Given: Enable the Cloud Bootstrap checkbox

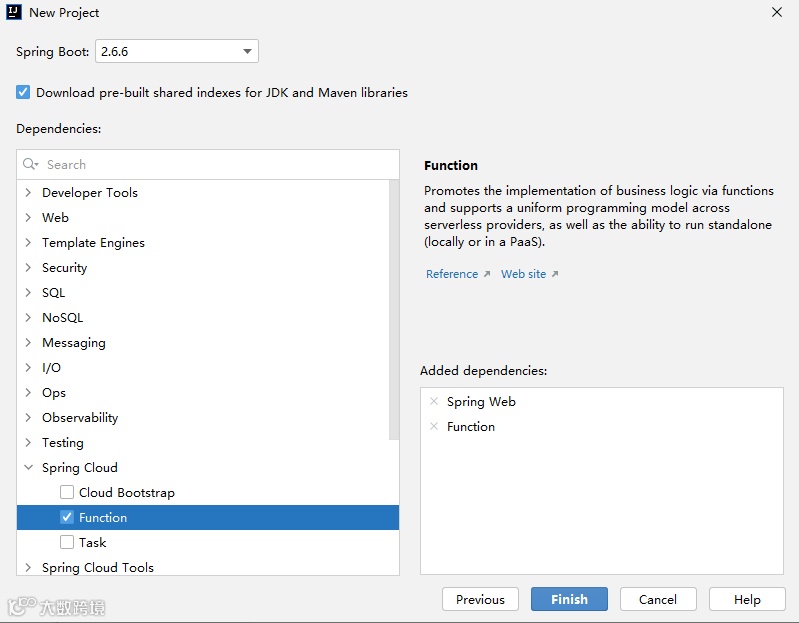Looking at the screenshot, I should point(67,492).
